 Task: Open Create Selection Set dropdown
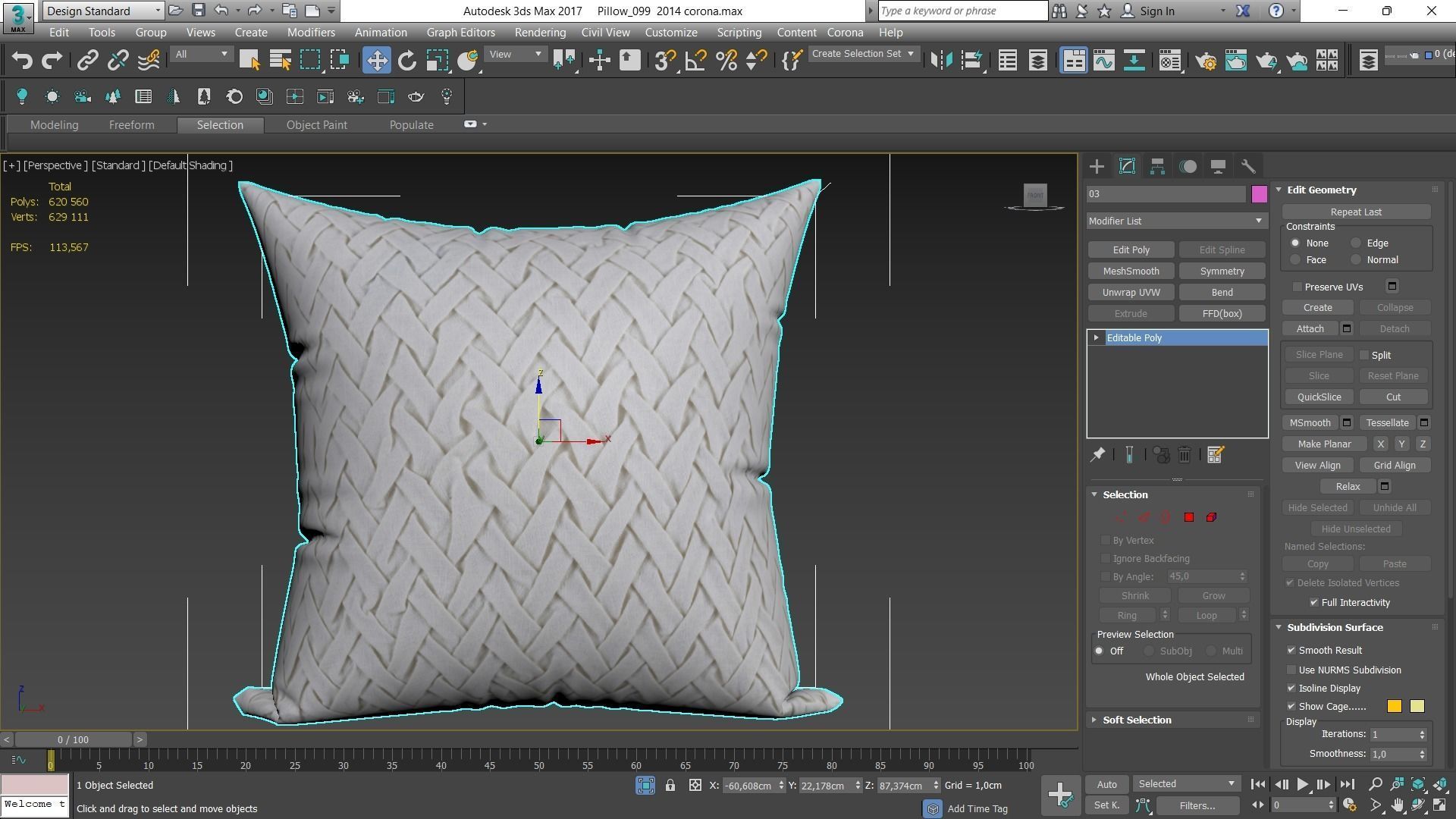coord(863,54)
